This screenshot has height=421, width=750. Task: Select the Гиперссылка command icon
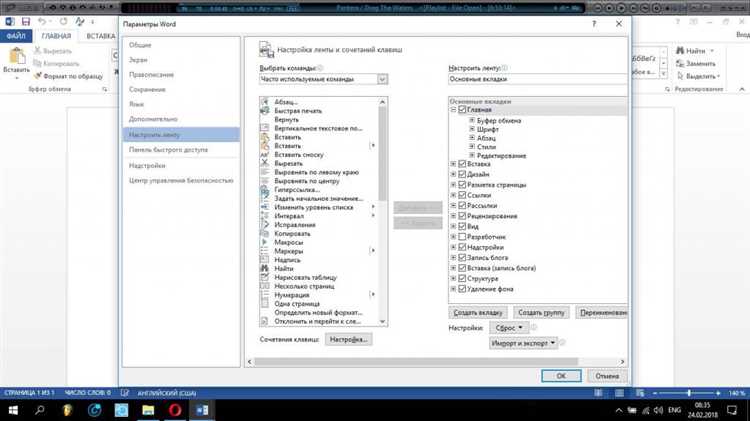click(265, 189)
